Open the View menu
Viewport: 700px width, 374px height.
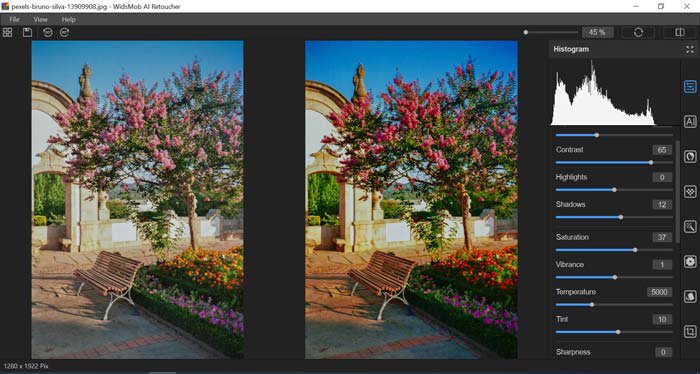pyautogui.click(x=40, y=19)
